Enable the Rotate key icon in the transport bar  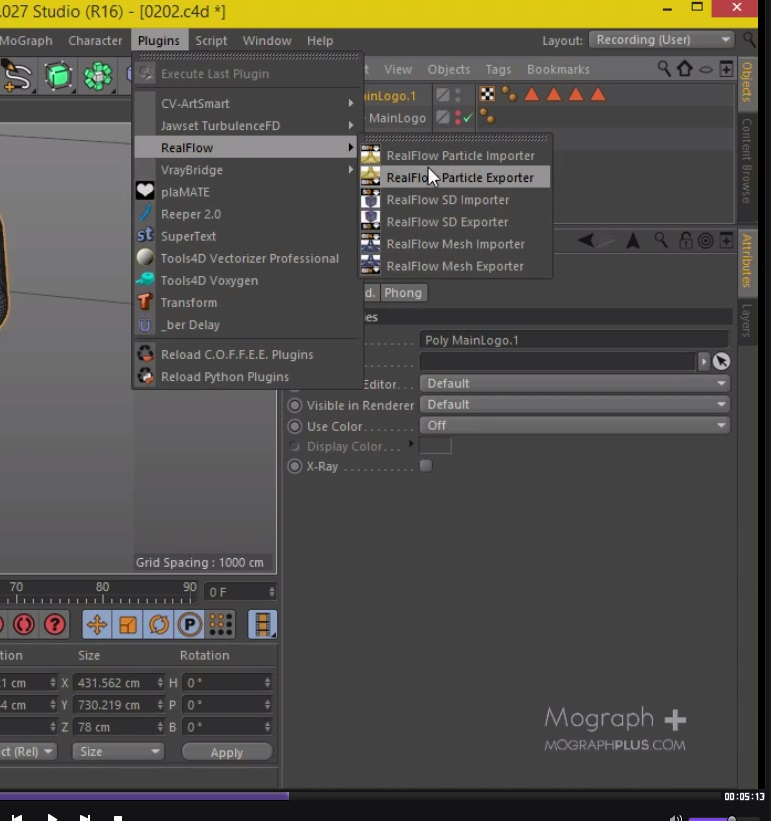(x=159, y=624)
